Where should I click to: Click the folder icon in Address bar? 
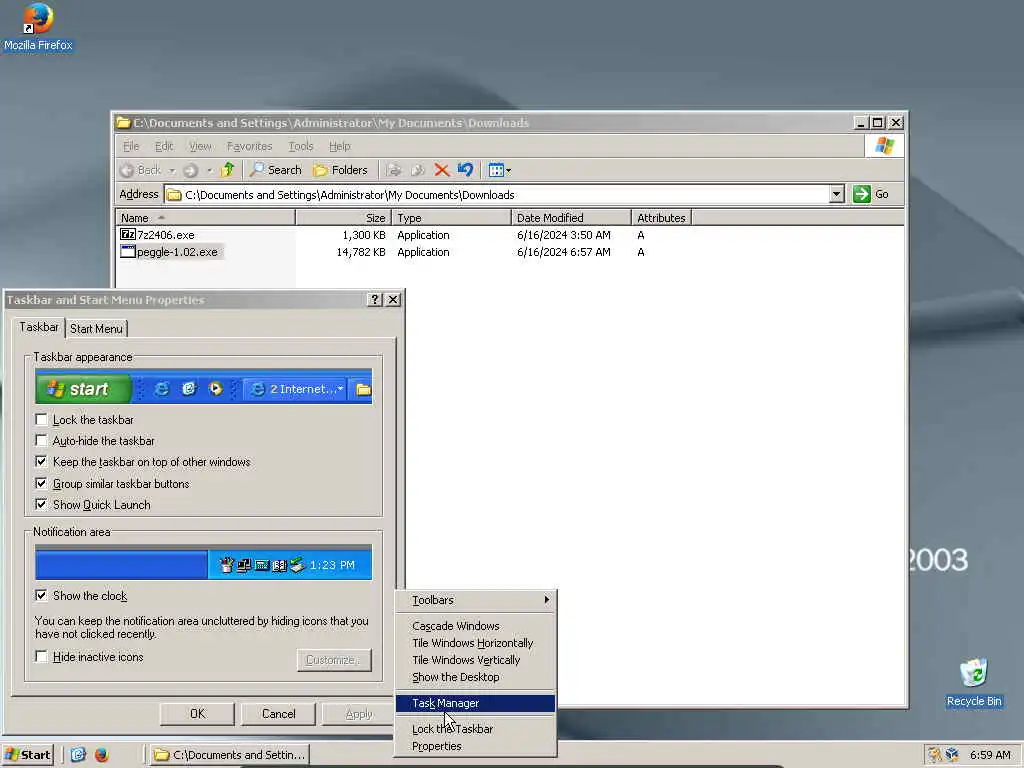pos(174,195)
